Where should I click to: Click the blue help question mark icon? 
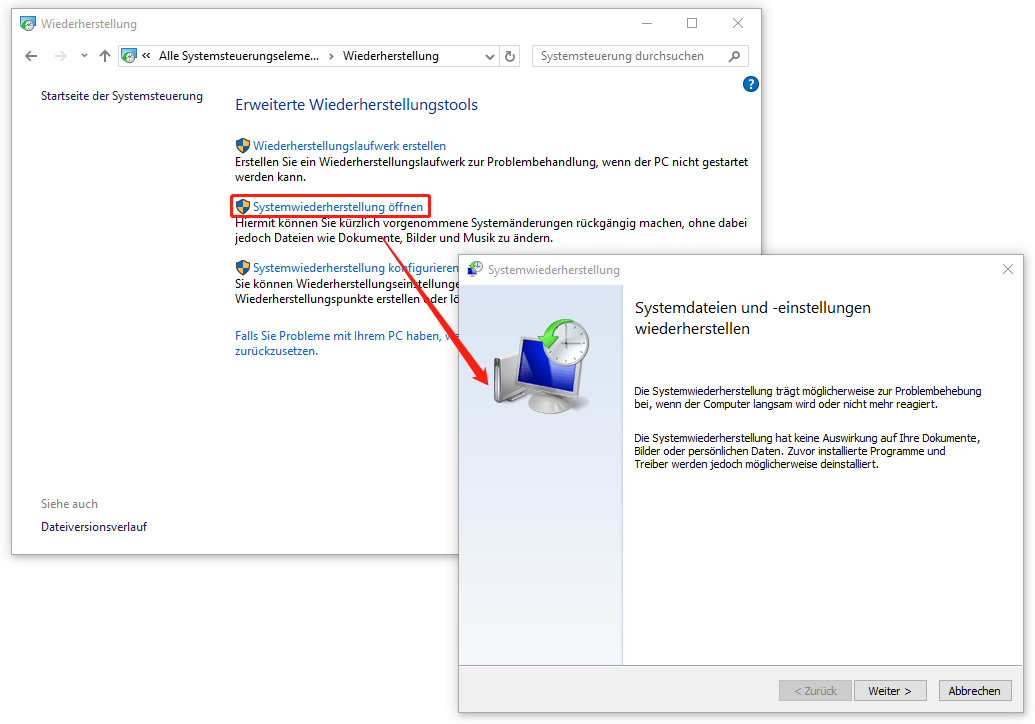pyautogui.click(x=751, y=84)
